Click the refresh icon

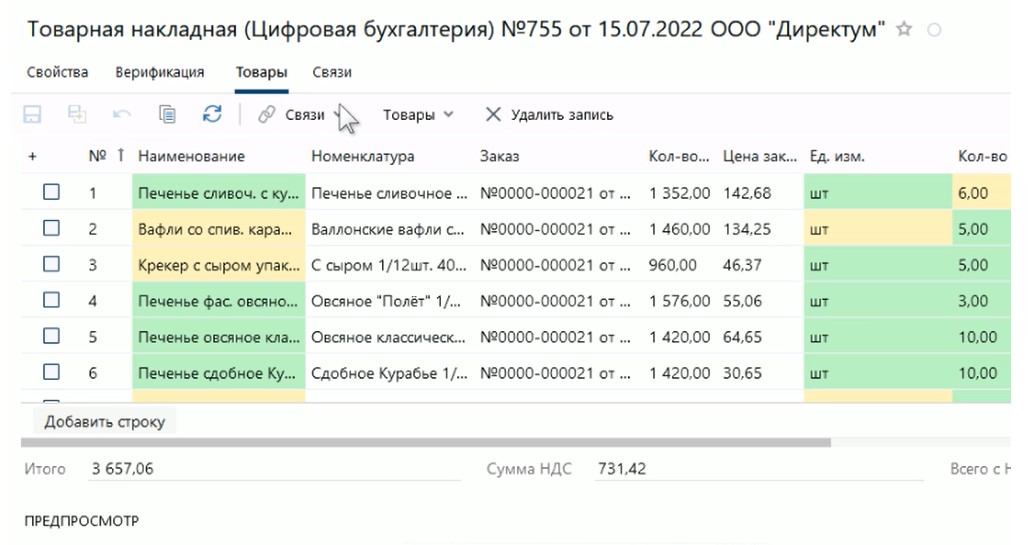point(212,114)
